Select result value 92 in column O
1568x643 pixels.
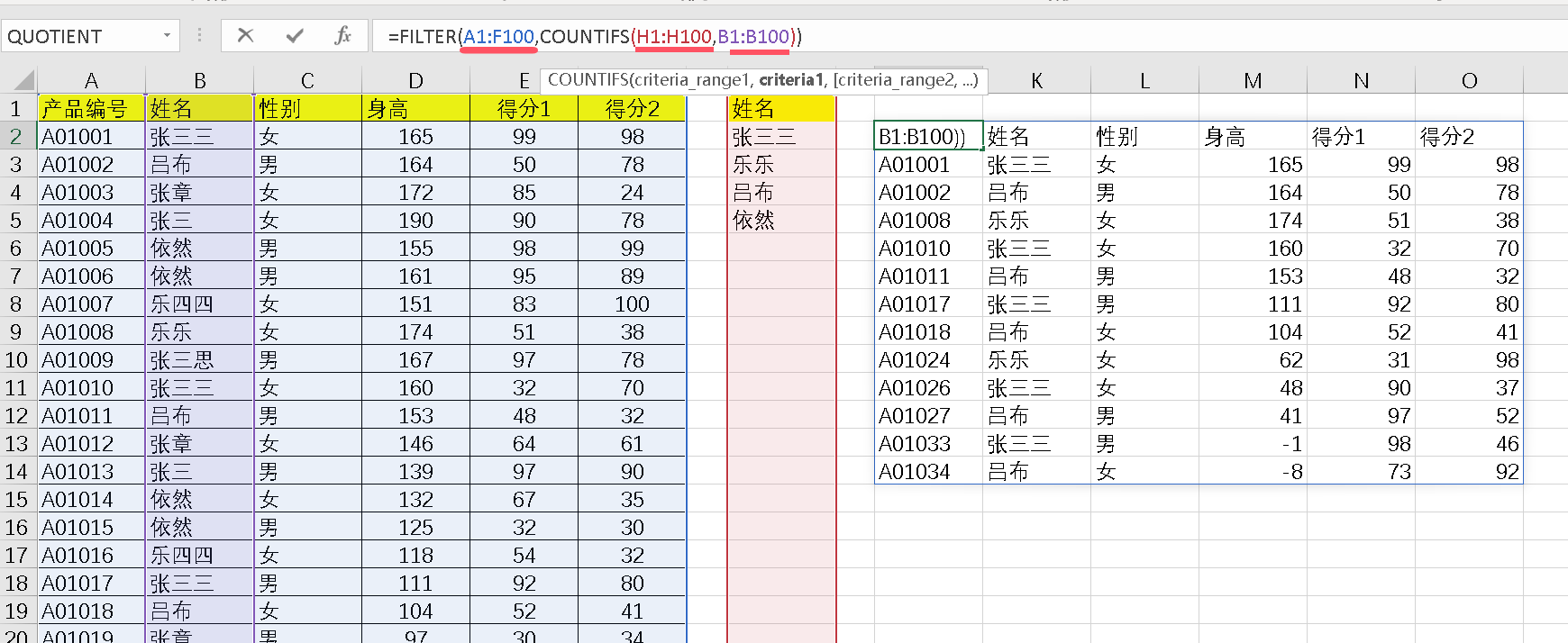(1469, 471)
